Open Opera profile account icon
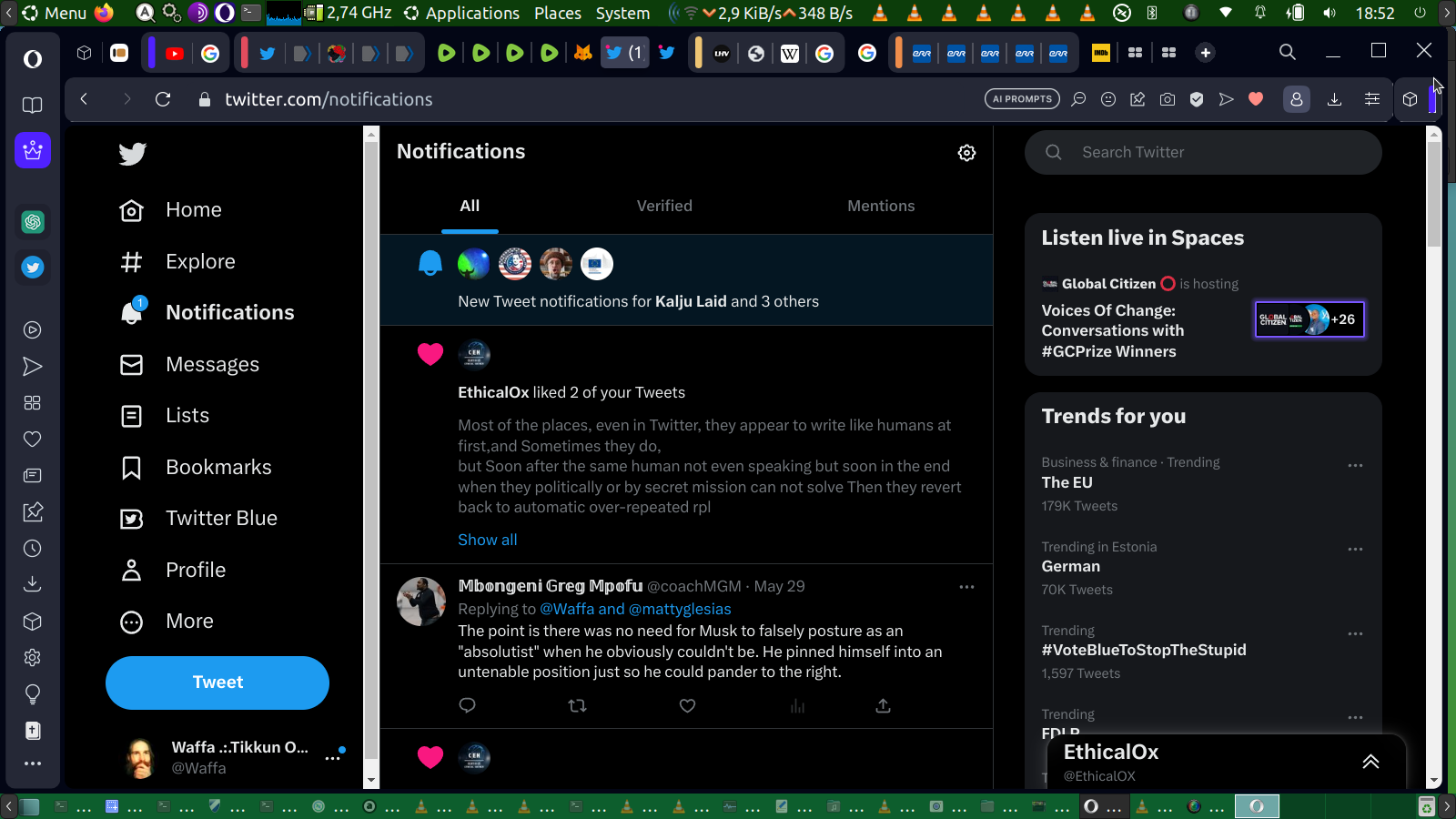Screen dimensions: 1456x819 pos(1297,99)
